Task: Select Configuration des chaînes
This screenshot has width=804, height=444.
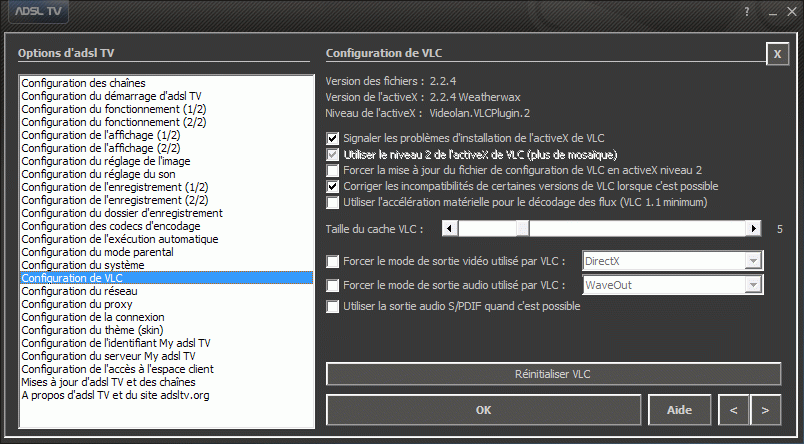Action: click(166, 83)
